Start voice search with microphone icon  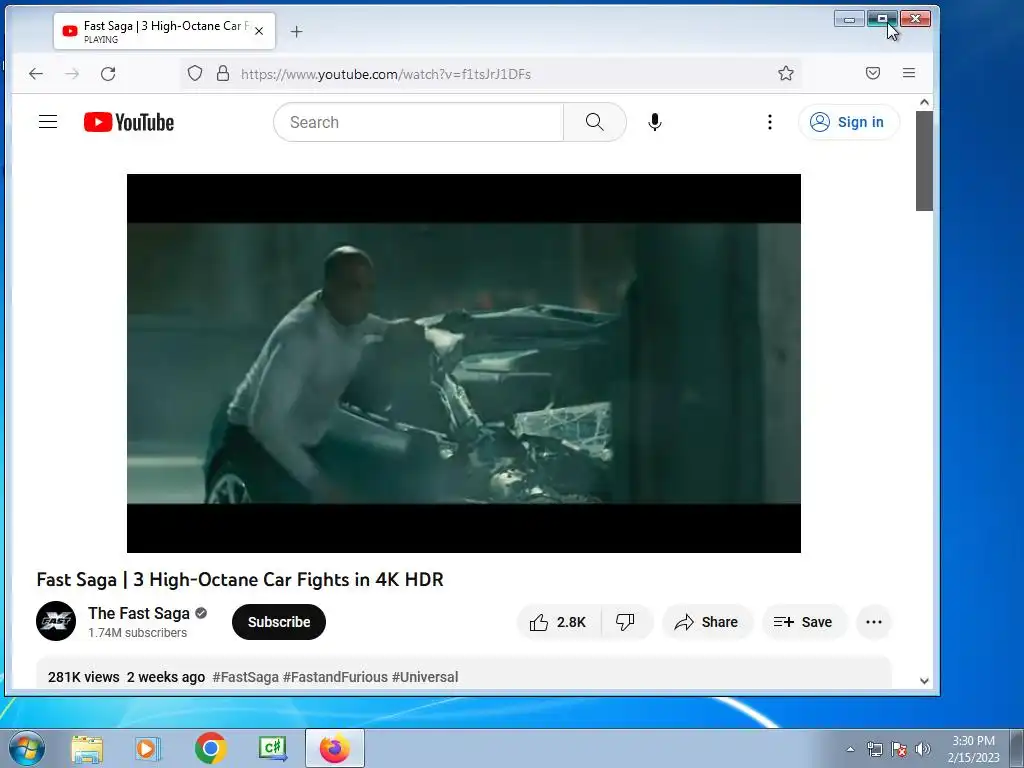[x=654, y=122]
